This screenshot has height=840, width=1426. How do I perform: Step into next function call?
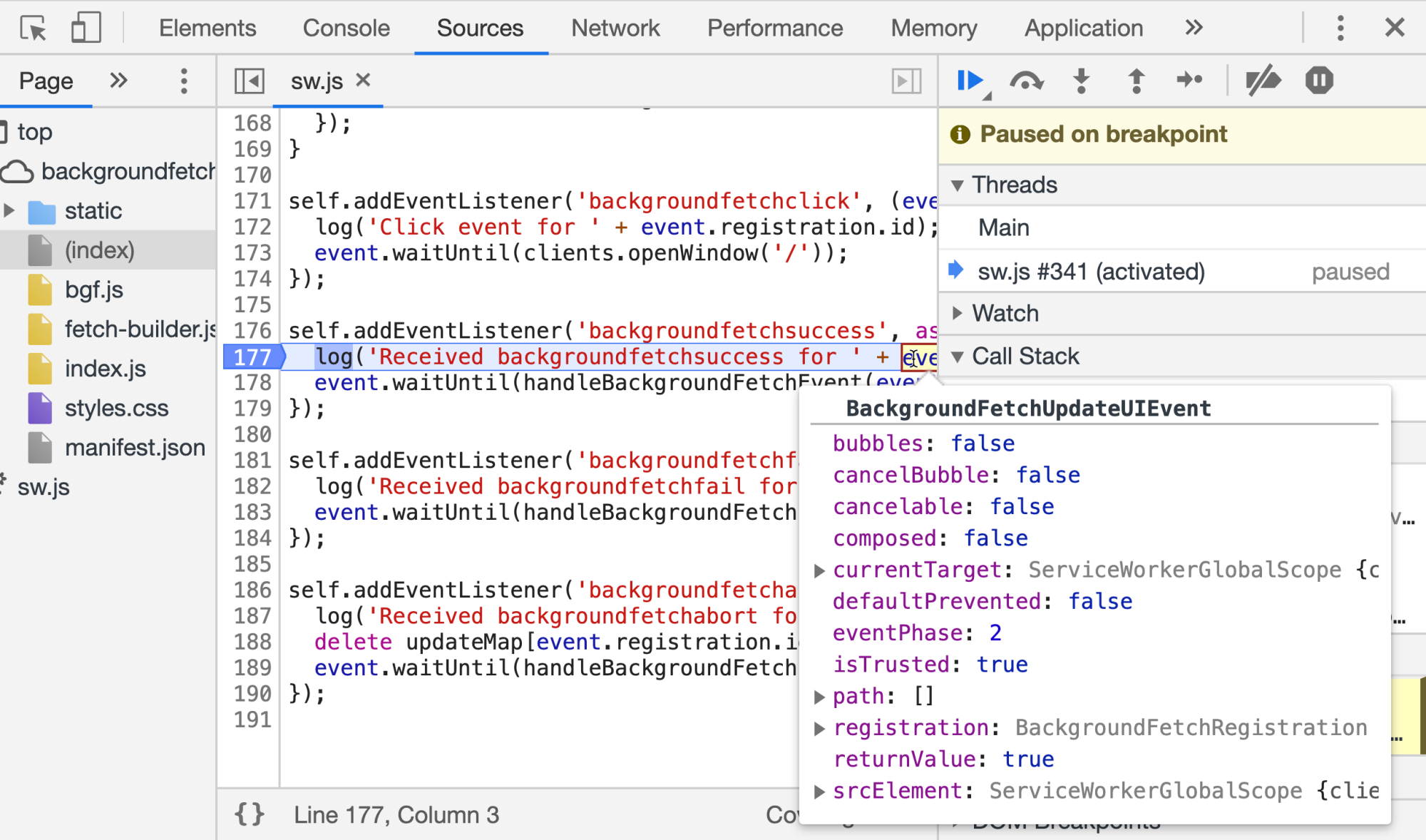[1082, 81]
